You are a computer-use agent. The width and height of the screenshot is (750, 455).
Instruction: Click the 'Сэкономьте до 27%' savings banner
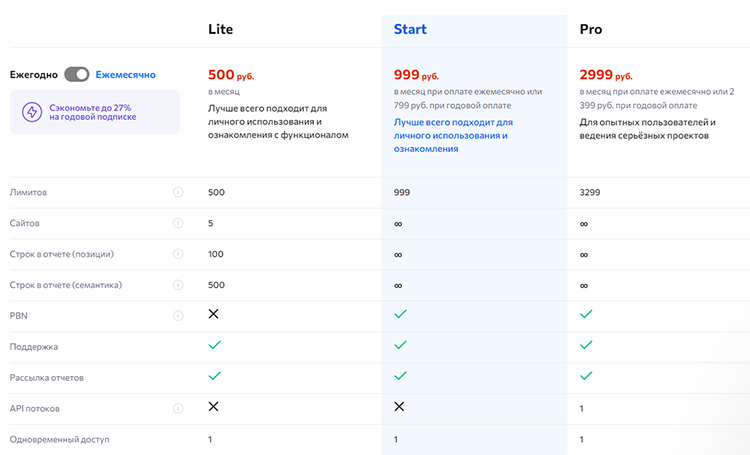94,112
